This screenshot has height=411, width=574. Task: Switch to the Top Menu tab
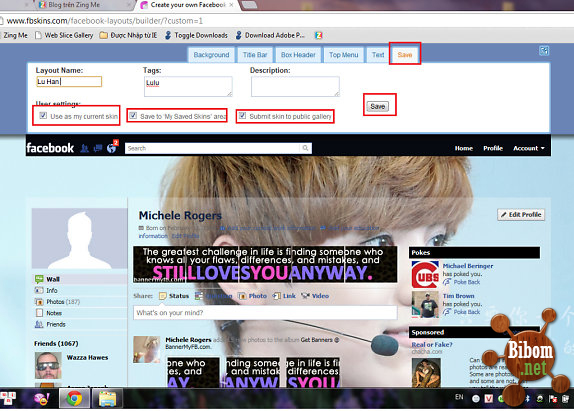coord(343,55)
